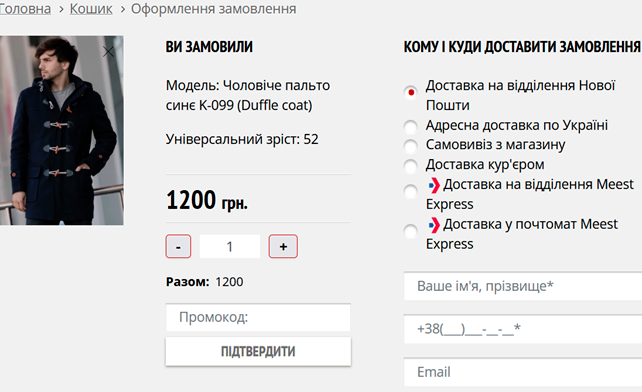Click the Meest logo beside відділення option
This screenshot has width=642, height=392.
pyautogui.click(x=434, y=186)
